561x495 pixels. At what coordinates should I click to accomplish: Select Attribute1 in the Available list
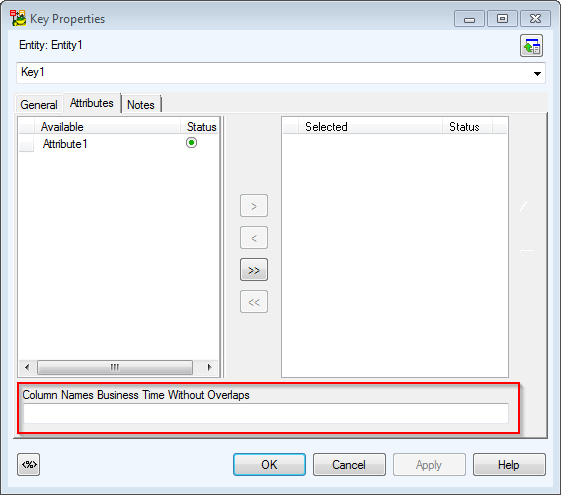point(65,144)
